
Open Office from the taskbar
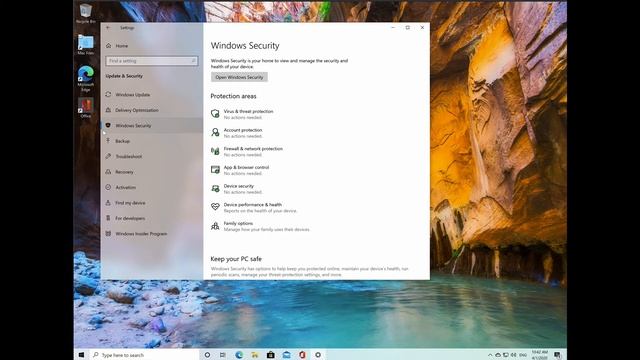(x=302, y=355)
